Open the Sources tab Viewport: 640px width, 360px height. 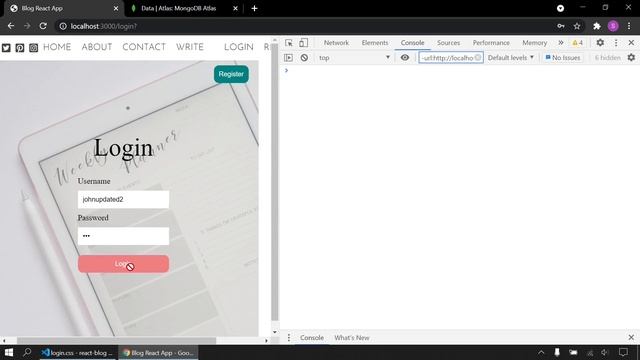tap(448, 42)
